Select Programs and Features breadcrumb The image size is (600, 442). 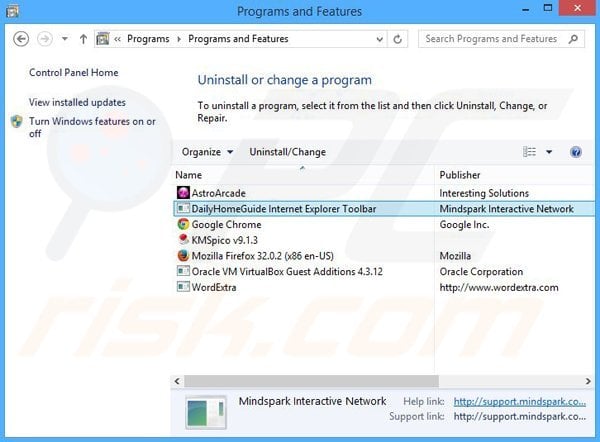[x=238, y=39]
